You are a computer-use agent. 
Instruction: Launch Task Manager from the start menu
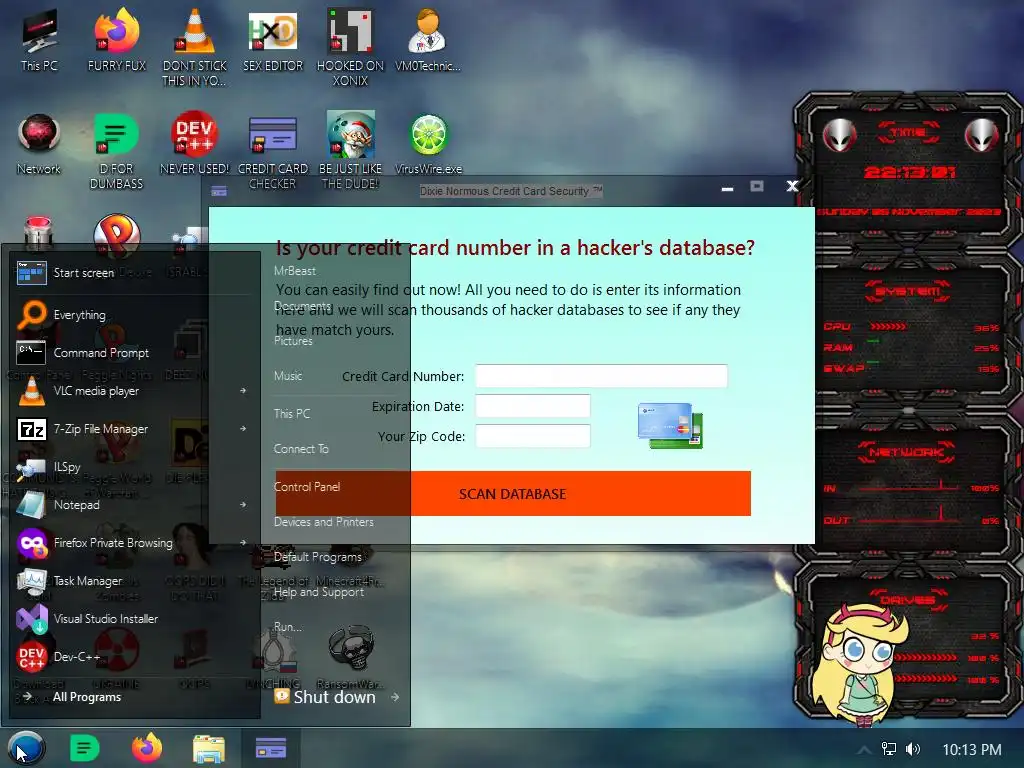click(133, 580)
